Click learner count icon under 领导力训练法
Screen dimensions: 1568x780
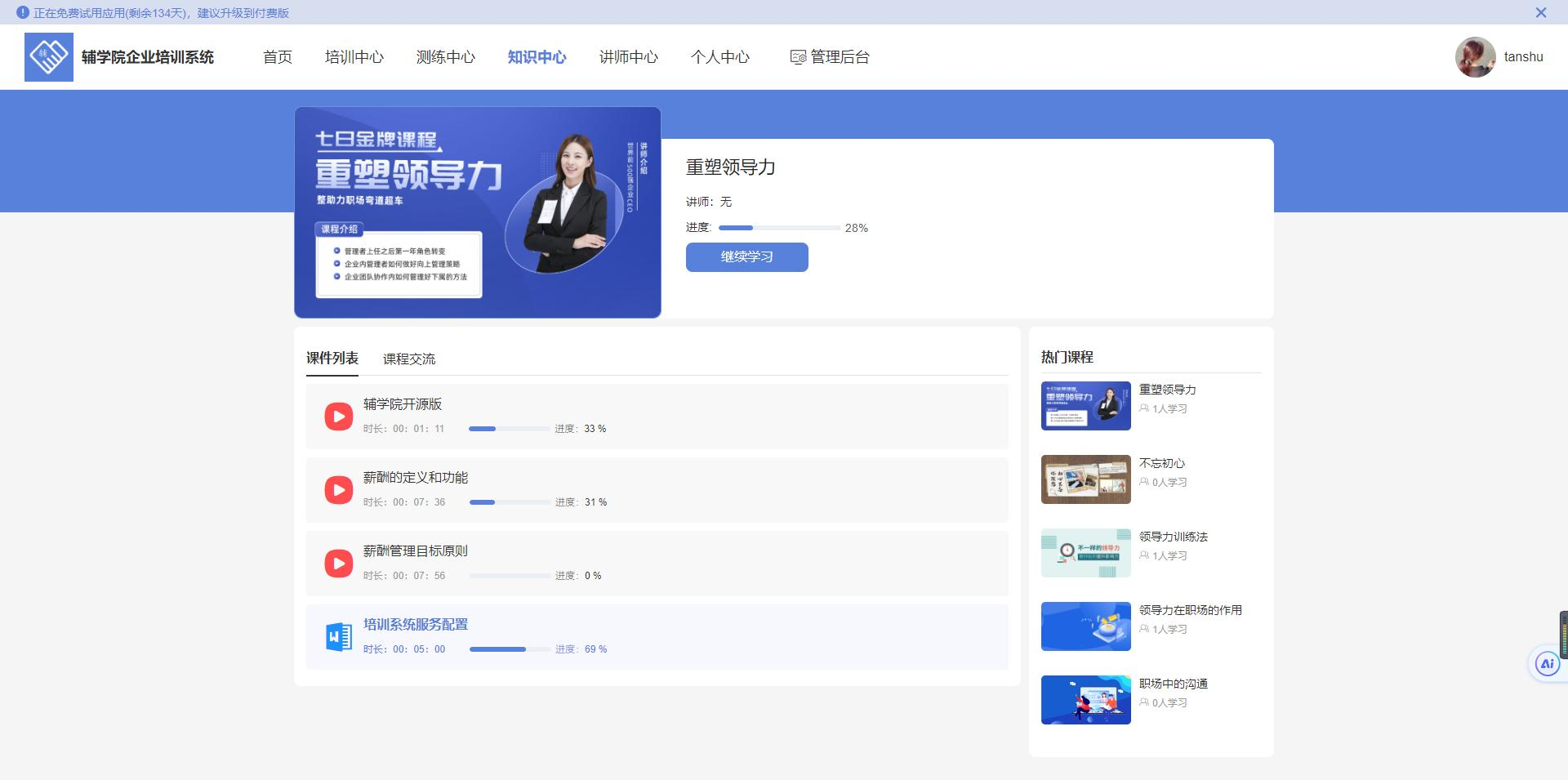(x=1144, y=555)
